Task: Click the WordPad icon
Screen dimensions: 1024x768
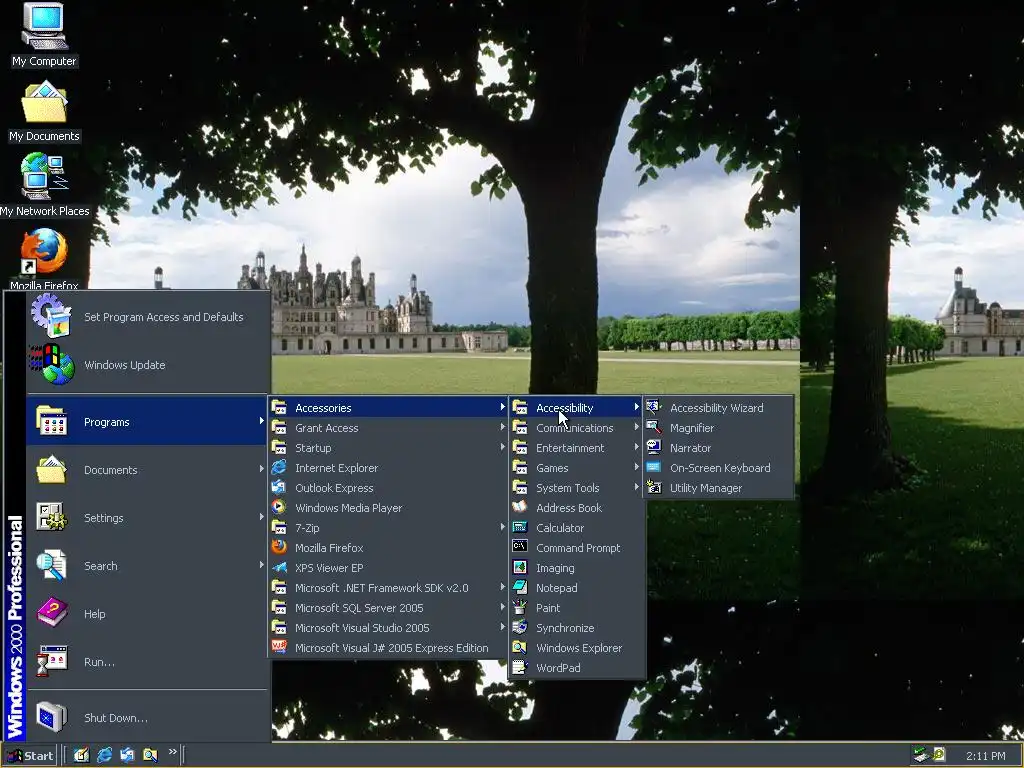Action: pos(520,667)
